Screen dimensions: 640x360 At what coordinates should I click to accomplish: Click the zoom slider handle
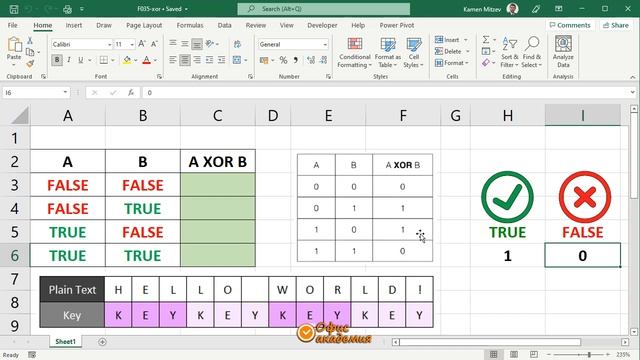click(x=589, y=354)
